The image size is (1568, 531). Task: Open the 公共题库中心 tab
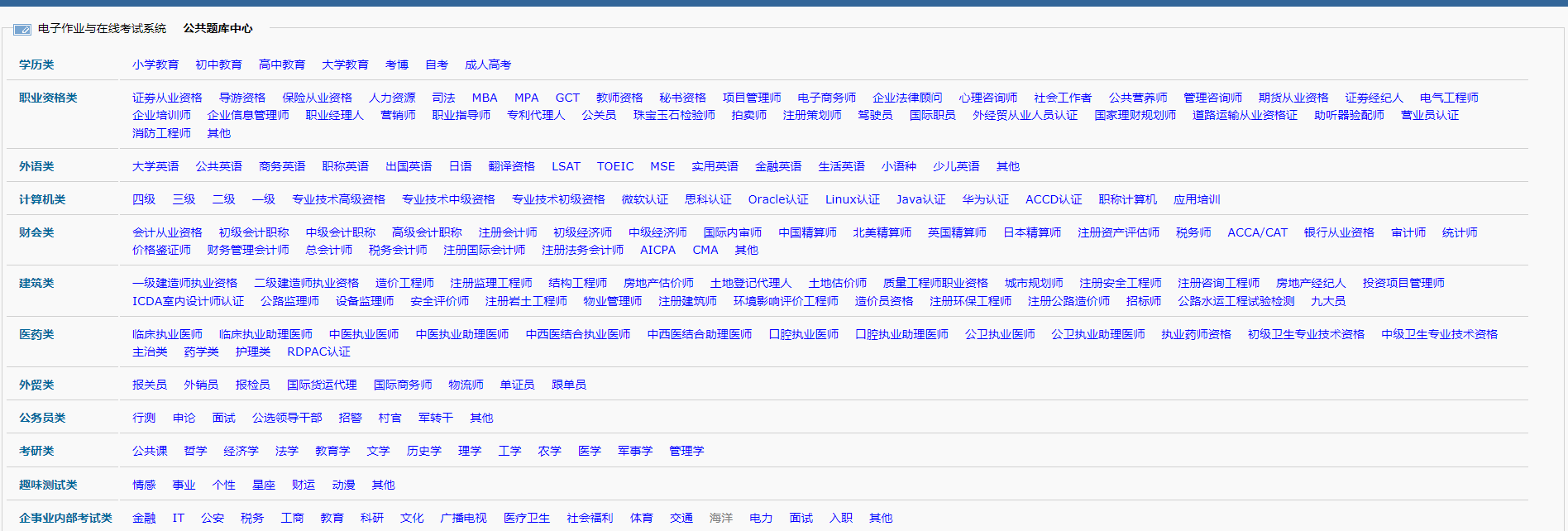218,28
